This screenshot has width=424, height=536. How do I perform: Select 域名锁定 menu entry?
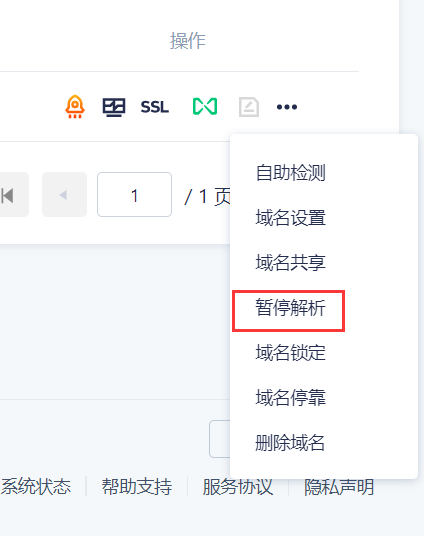[x=291, y=353]
